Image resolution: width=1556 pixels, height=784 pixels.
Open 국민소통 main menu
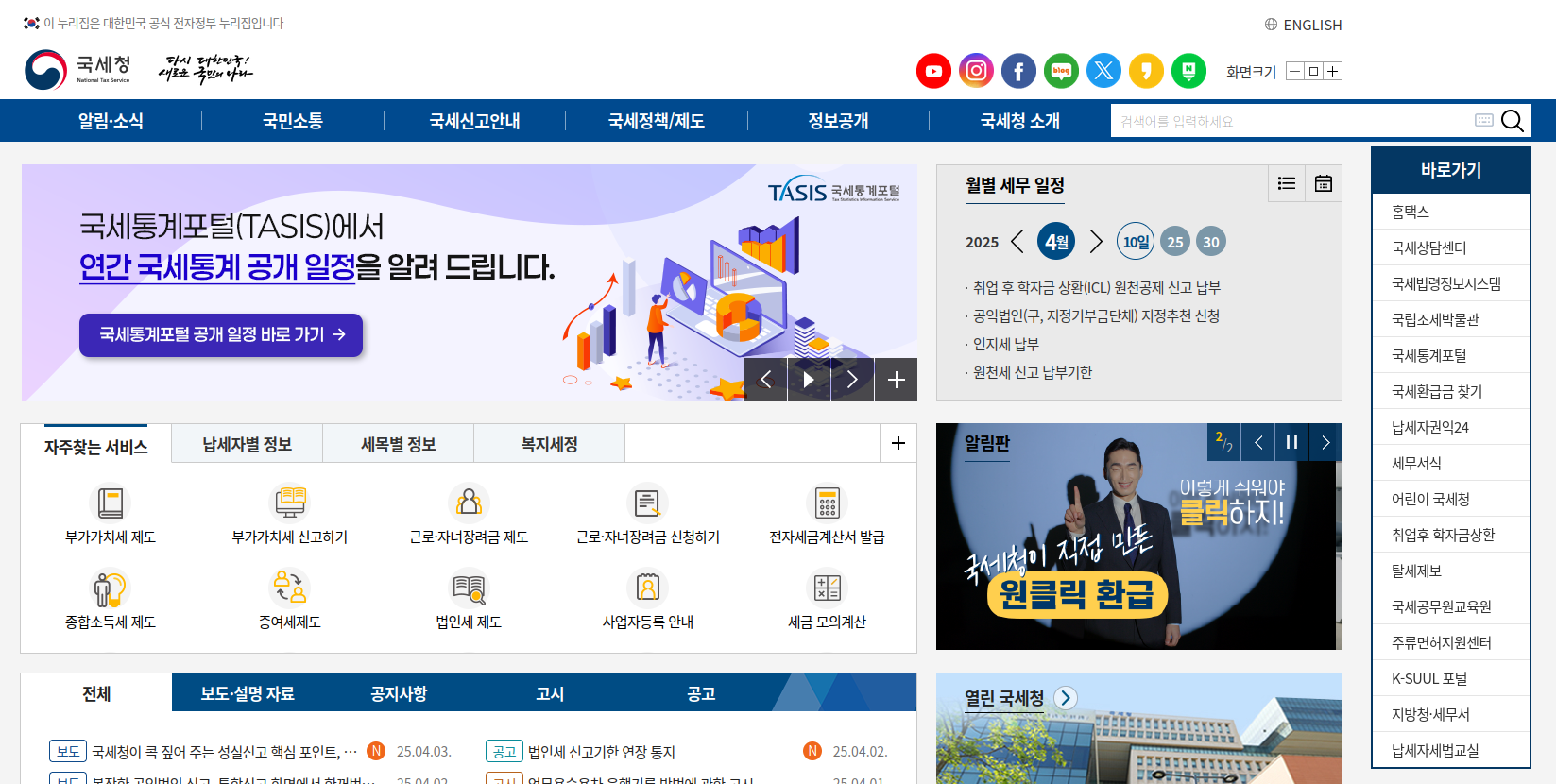[x=293, y=121]
